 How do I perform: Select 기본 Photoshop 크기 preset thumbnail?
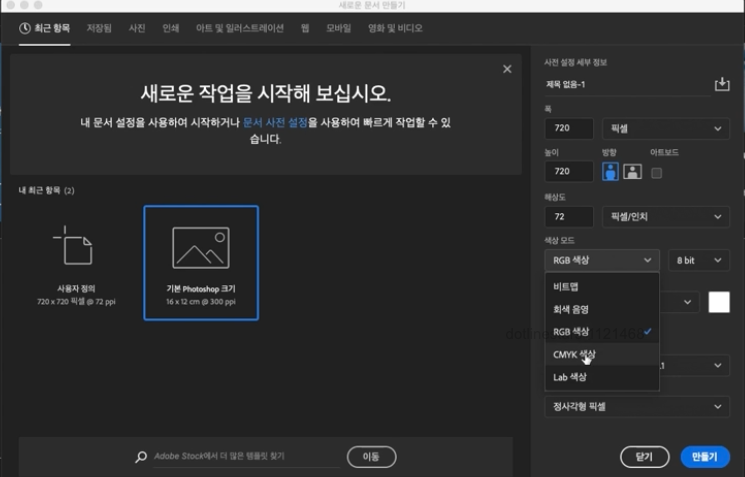coord(201,263)
